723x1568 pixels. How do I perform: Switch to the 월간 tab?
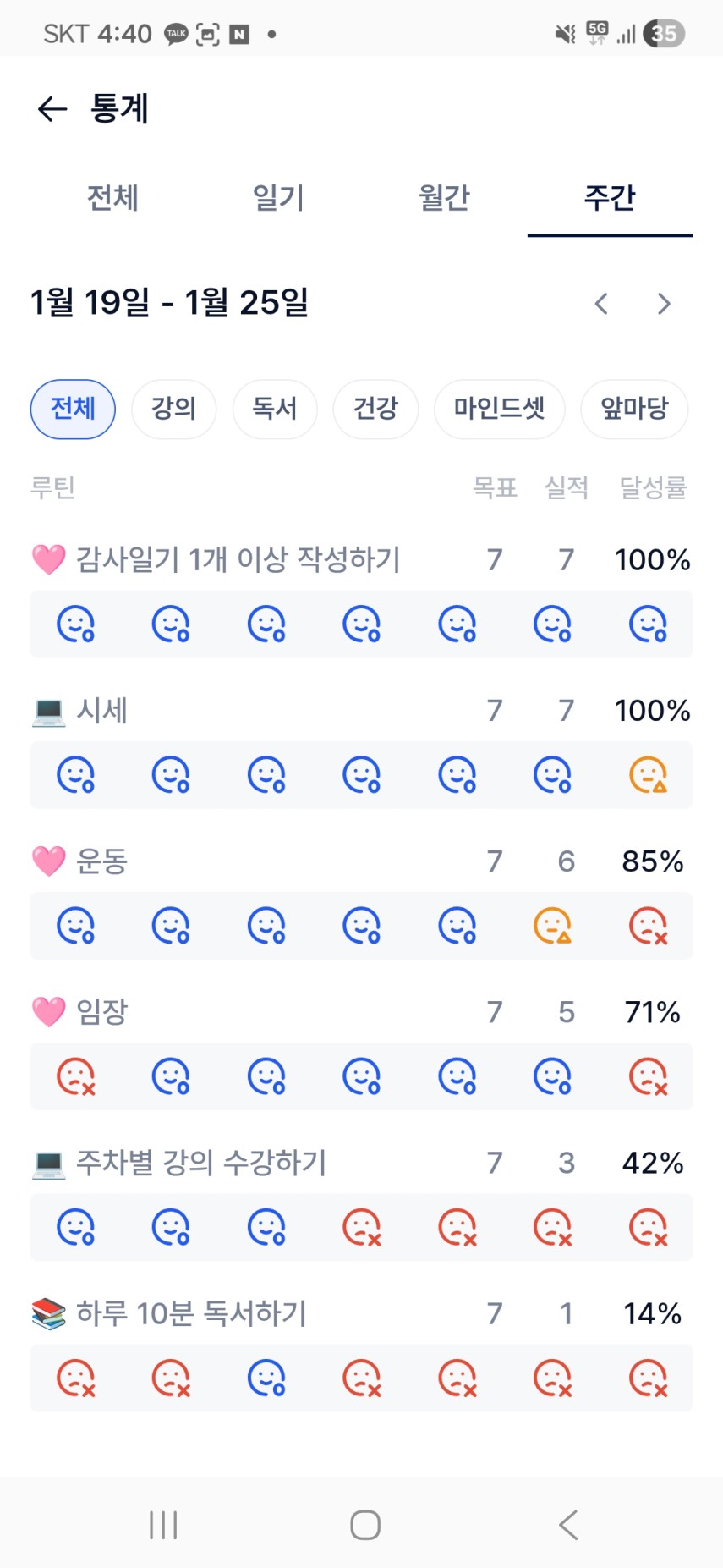coord(444,198)
